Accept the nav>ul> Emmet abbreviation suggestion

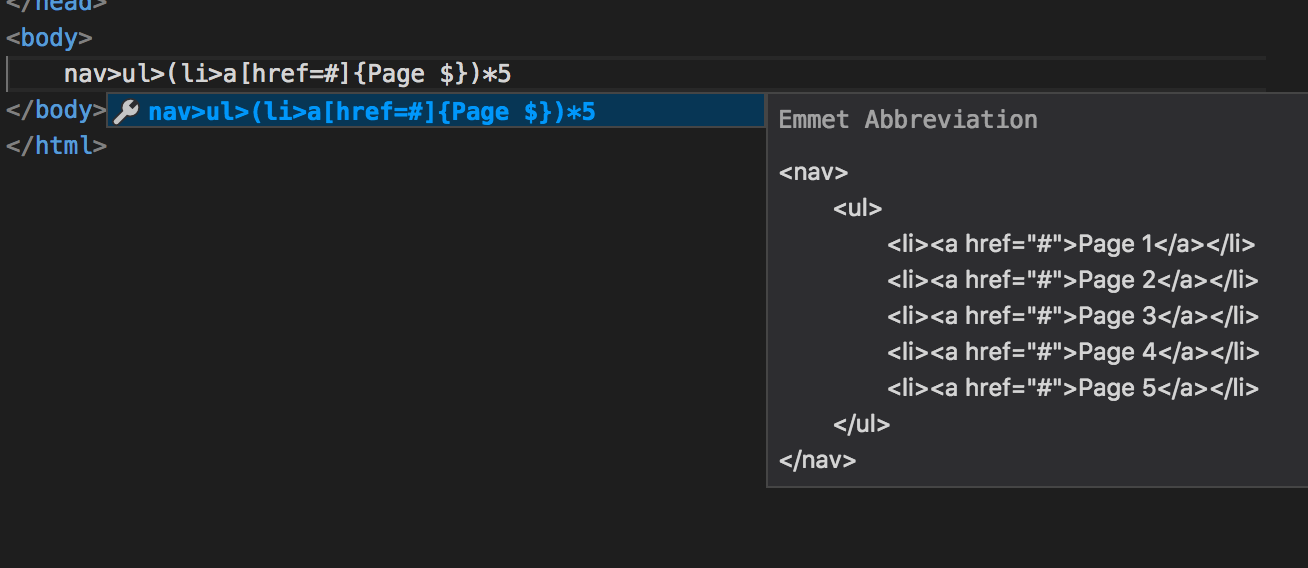(x=437, y=112)
